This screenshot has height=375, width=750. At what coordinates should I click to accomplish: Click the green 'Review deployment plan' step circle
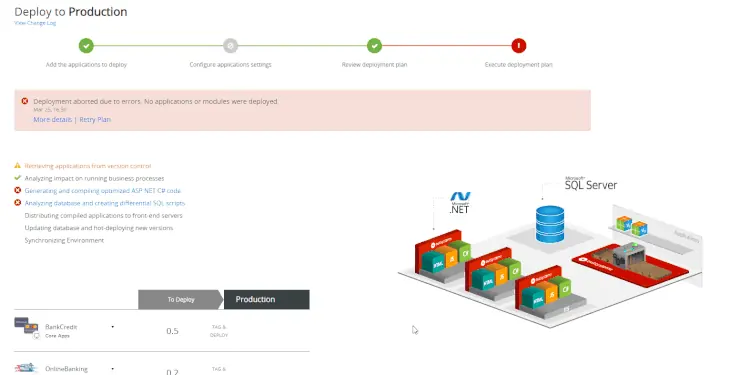[x=375, y=46]
